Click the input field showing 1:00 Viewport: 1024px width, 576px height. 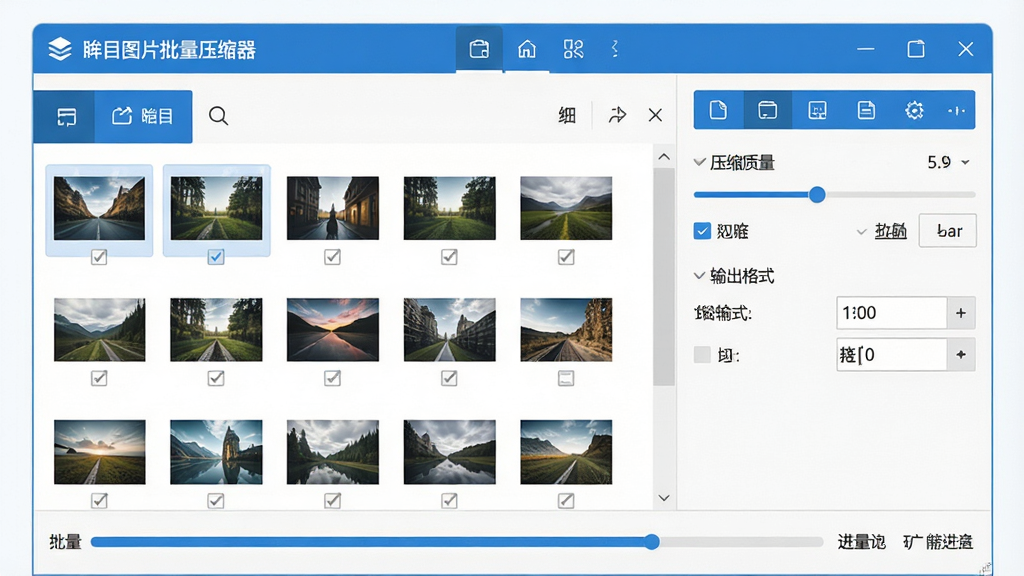(x=891, y=313)
